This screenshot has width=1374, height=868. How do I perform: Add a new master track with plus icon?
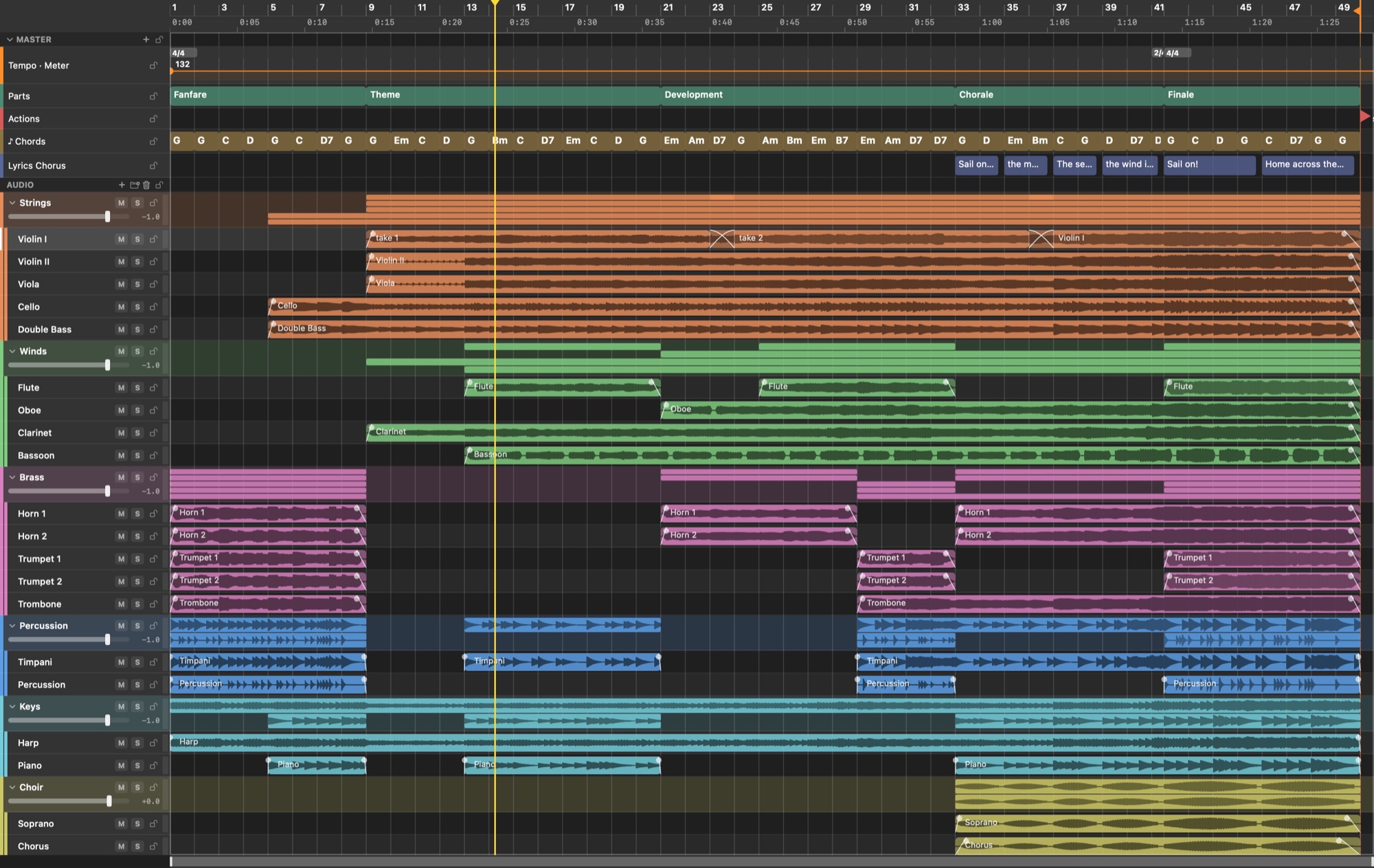click(146, 40)
